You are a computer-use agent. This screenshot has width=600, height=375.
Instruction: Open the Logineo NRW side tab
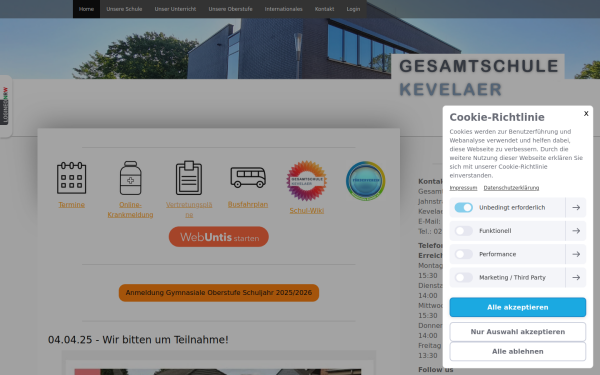point(5,106)
